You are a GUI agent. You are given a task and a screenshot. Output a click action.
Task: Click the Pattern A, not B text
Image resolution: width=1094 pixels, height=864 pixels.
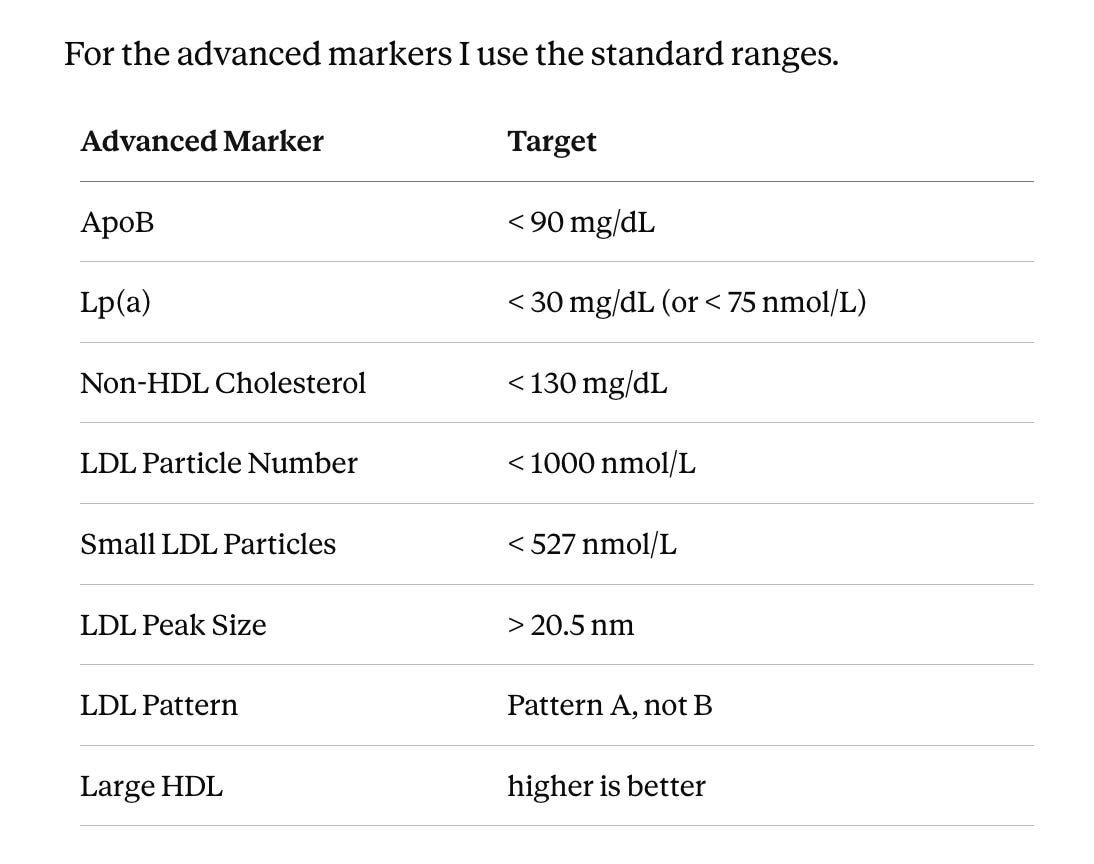pos(610,706)
